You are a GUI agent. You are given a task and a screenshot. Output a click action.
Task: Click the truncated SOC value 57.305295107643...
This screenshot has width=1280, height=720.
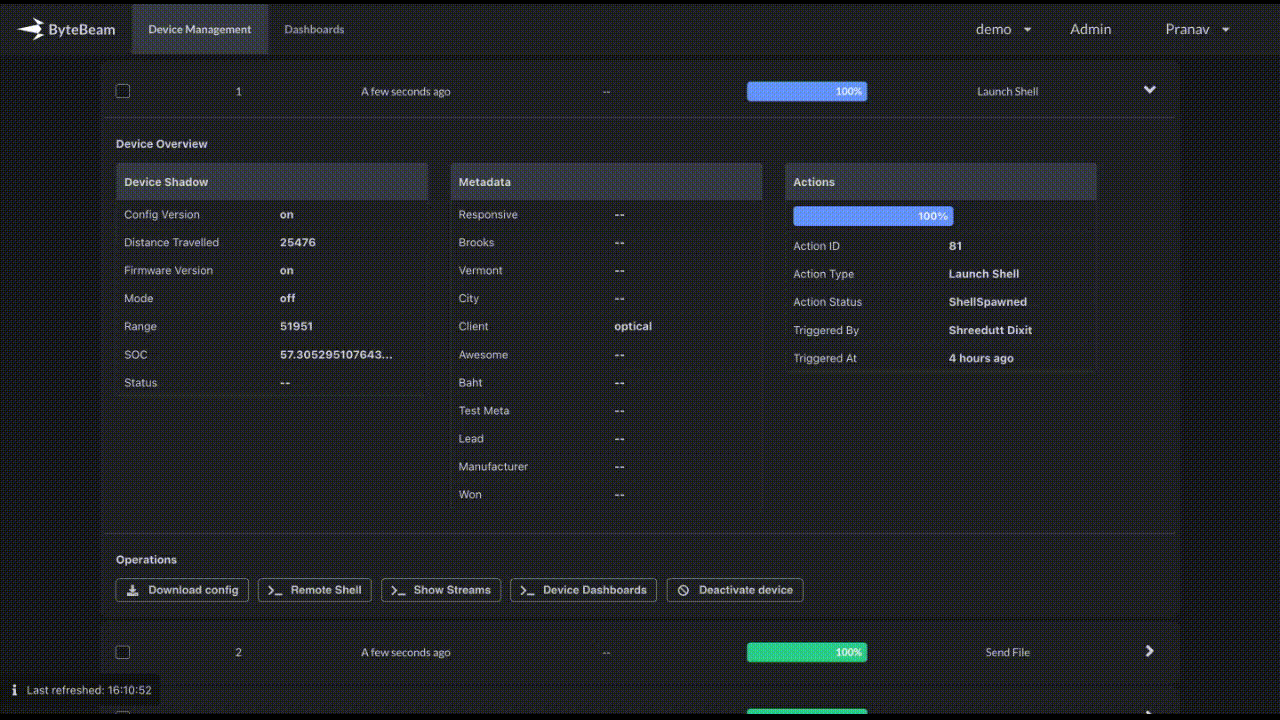pos(336,355)
